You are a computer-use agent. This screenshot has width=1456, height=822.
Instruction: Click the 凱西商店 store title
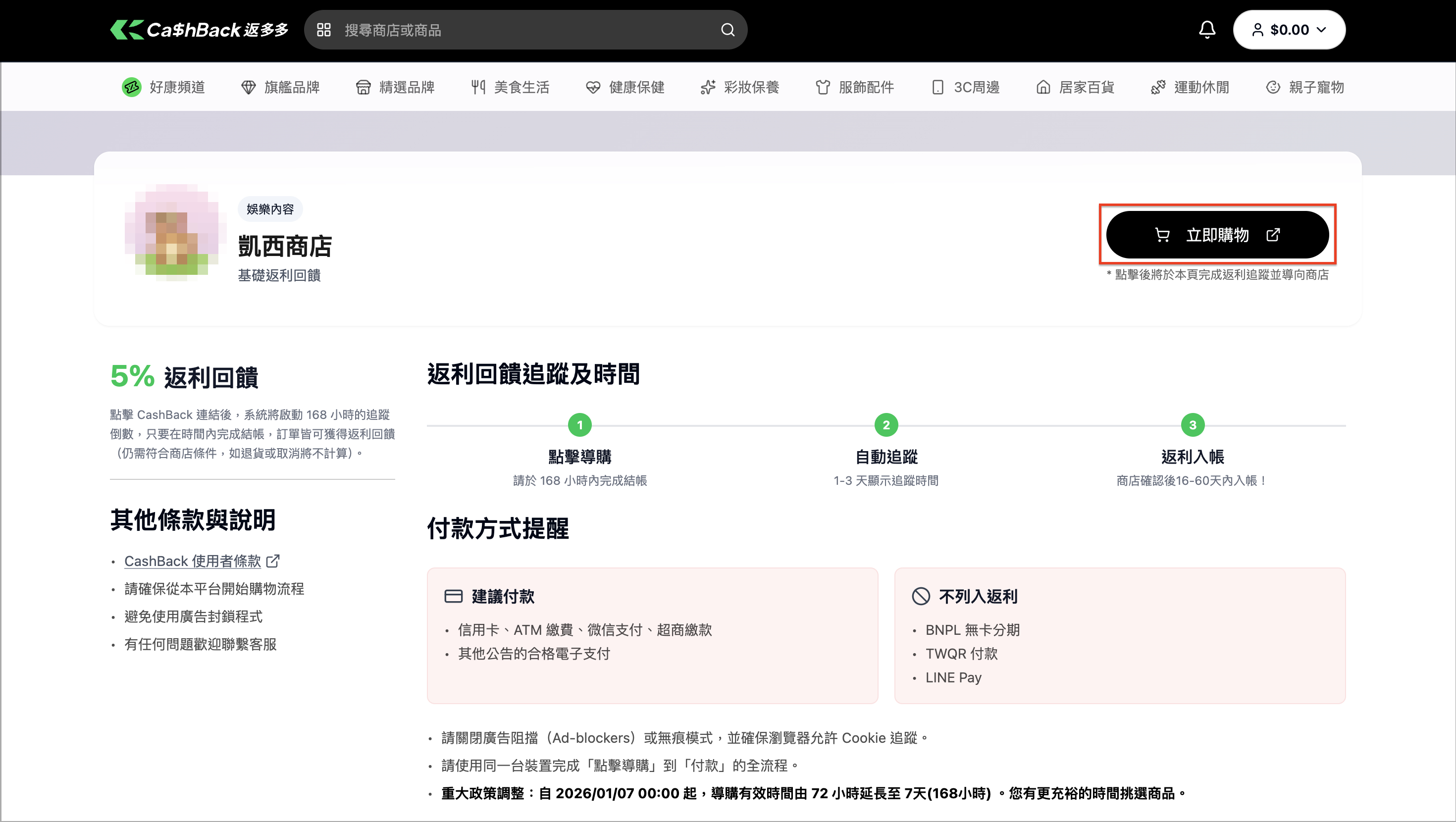click(285, 247)
